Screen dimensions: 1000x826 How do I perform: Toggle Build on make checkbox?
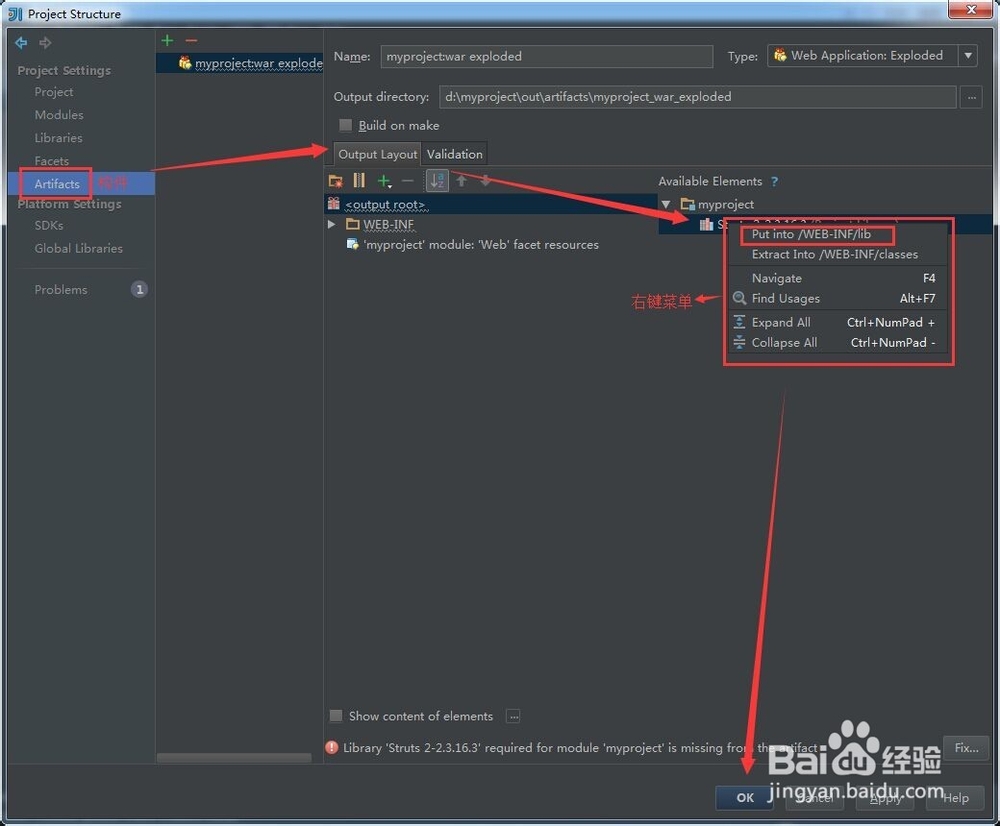click(346, 125)
